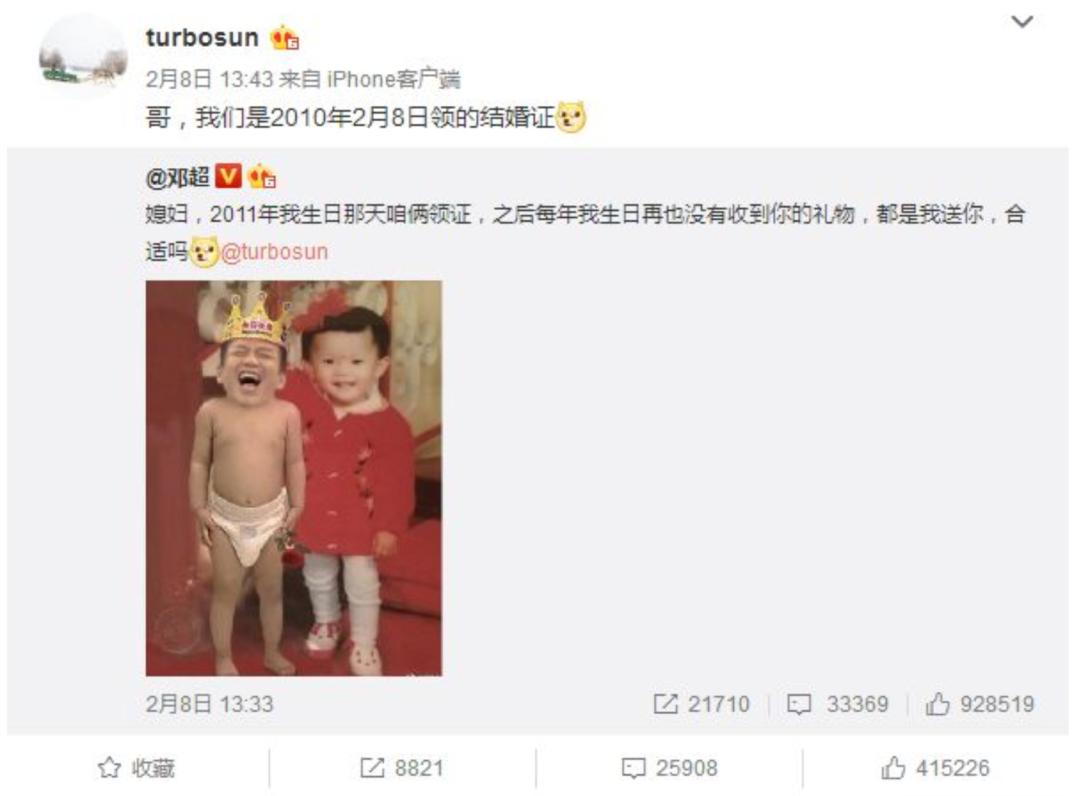Open the turbosun username link

[202, 37]
